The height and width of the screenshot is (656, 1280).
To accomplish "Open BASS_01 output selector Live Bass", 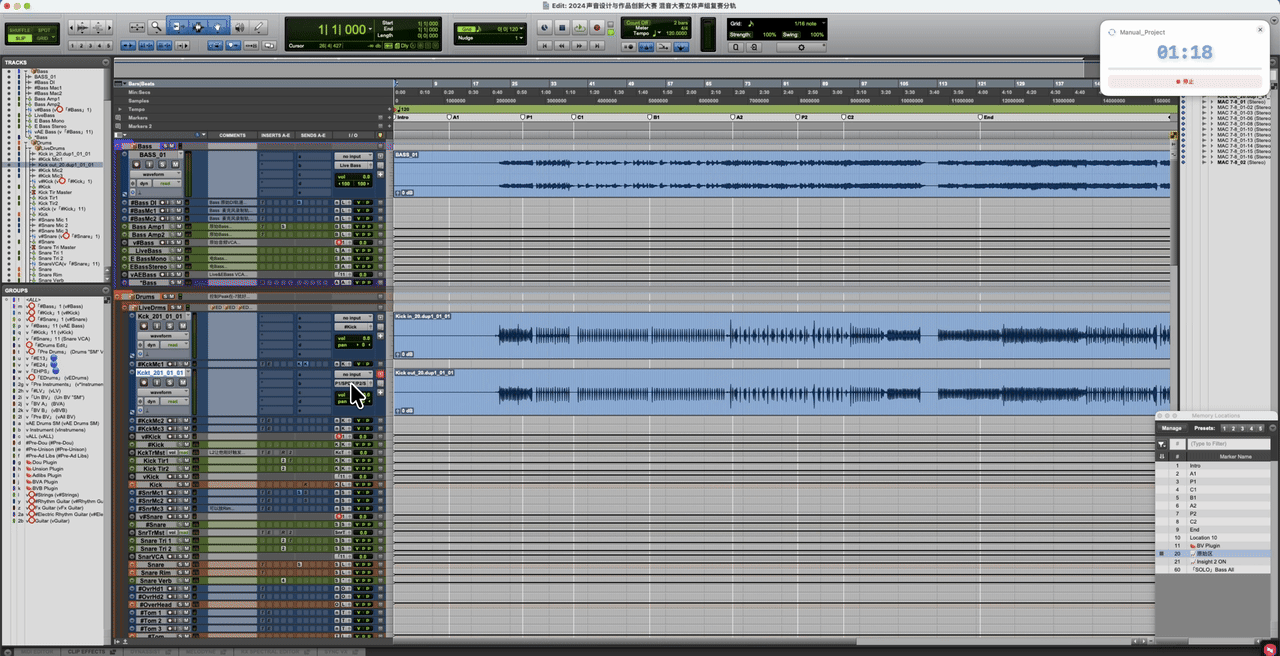I will coord(353,165).
